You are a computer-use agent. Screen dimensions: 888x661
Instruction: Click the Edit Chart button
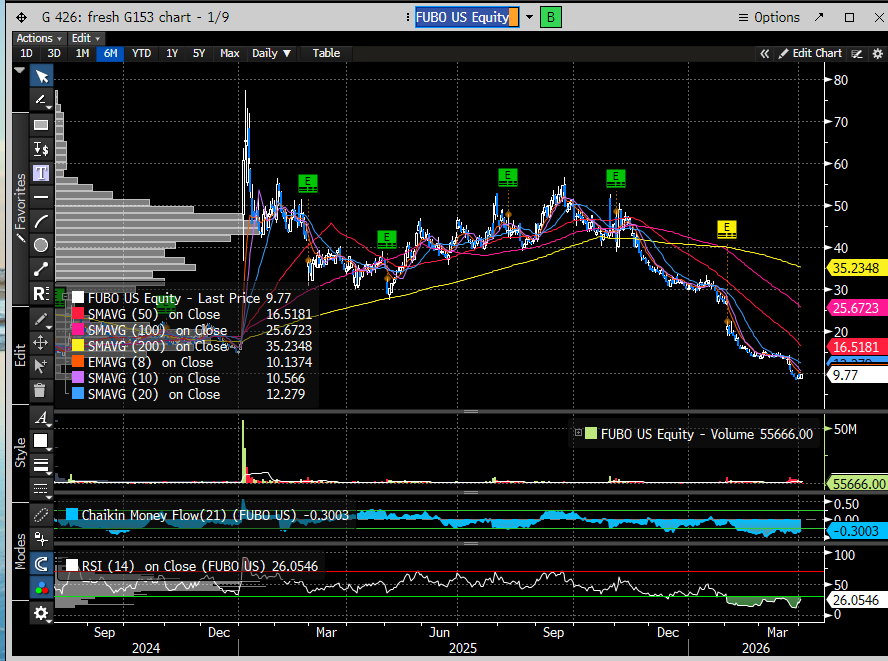click(814, 53)
